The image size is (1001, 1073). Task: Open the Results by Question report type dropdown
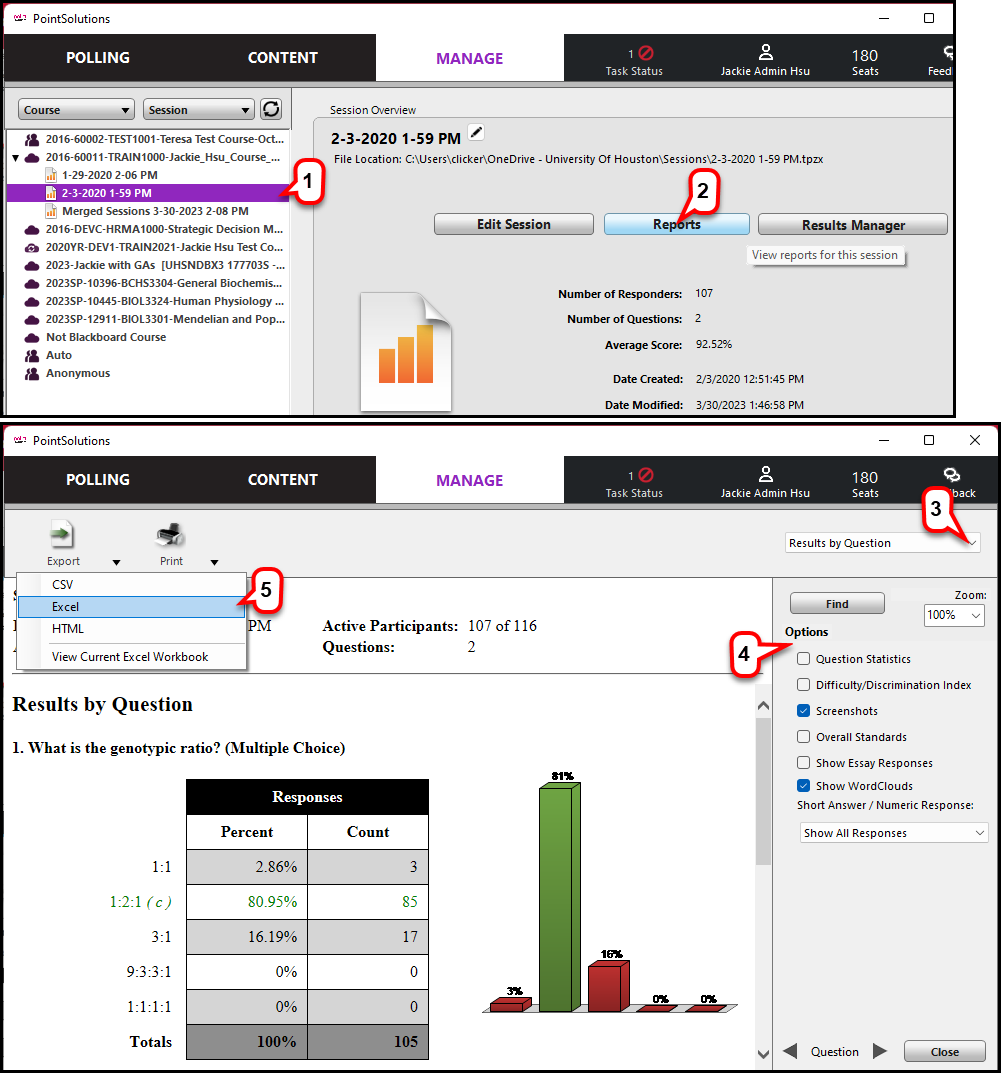click(x=883, y=543)
